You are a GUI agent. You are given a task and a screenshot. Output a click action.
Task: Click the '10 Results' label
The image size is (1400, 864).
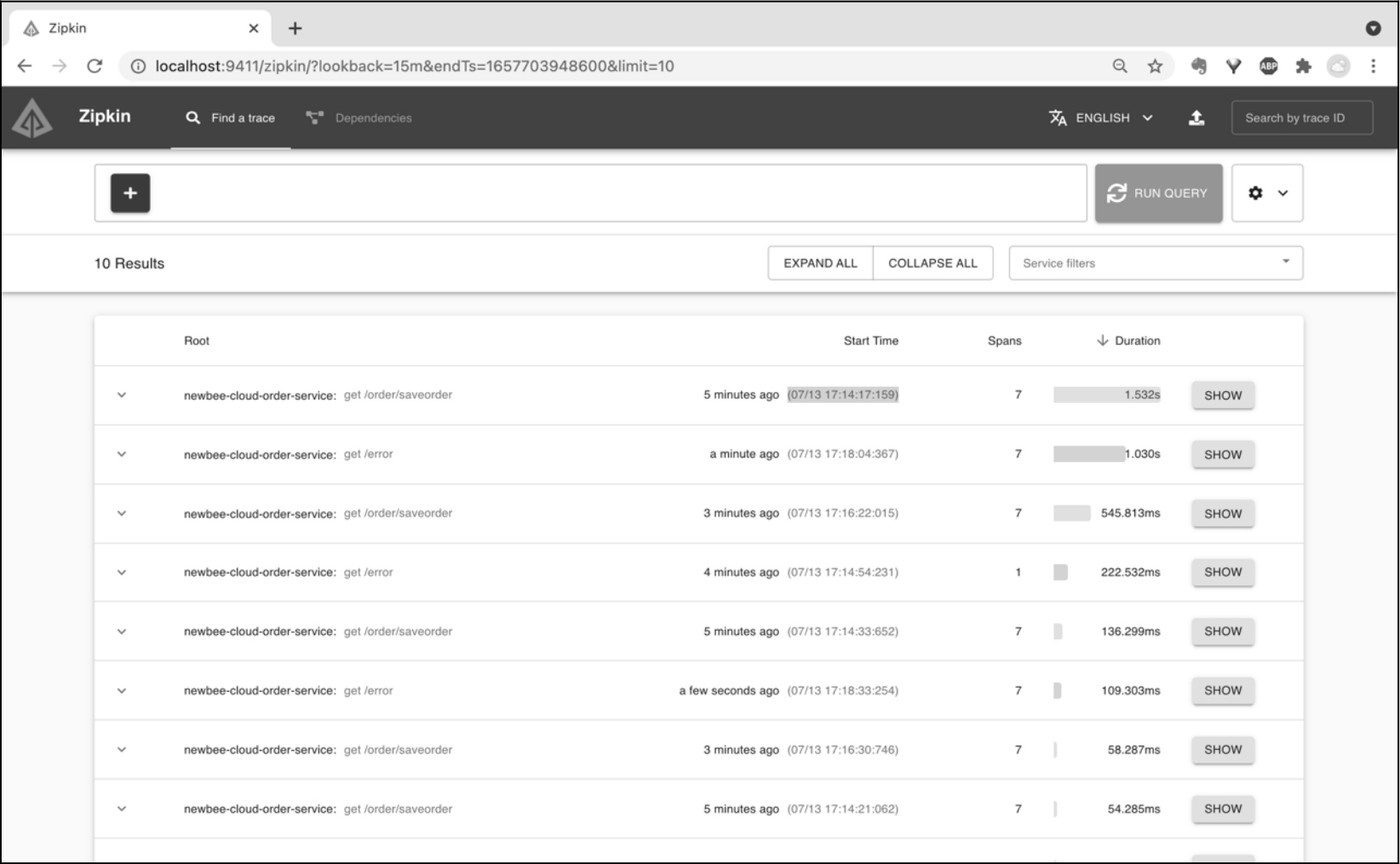point(129,263)
